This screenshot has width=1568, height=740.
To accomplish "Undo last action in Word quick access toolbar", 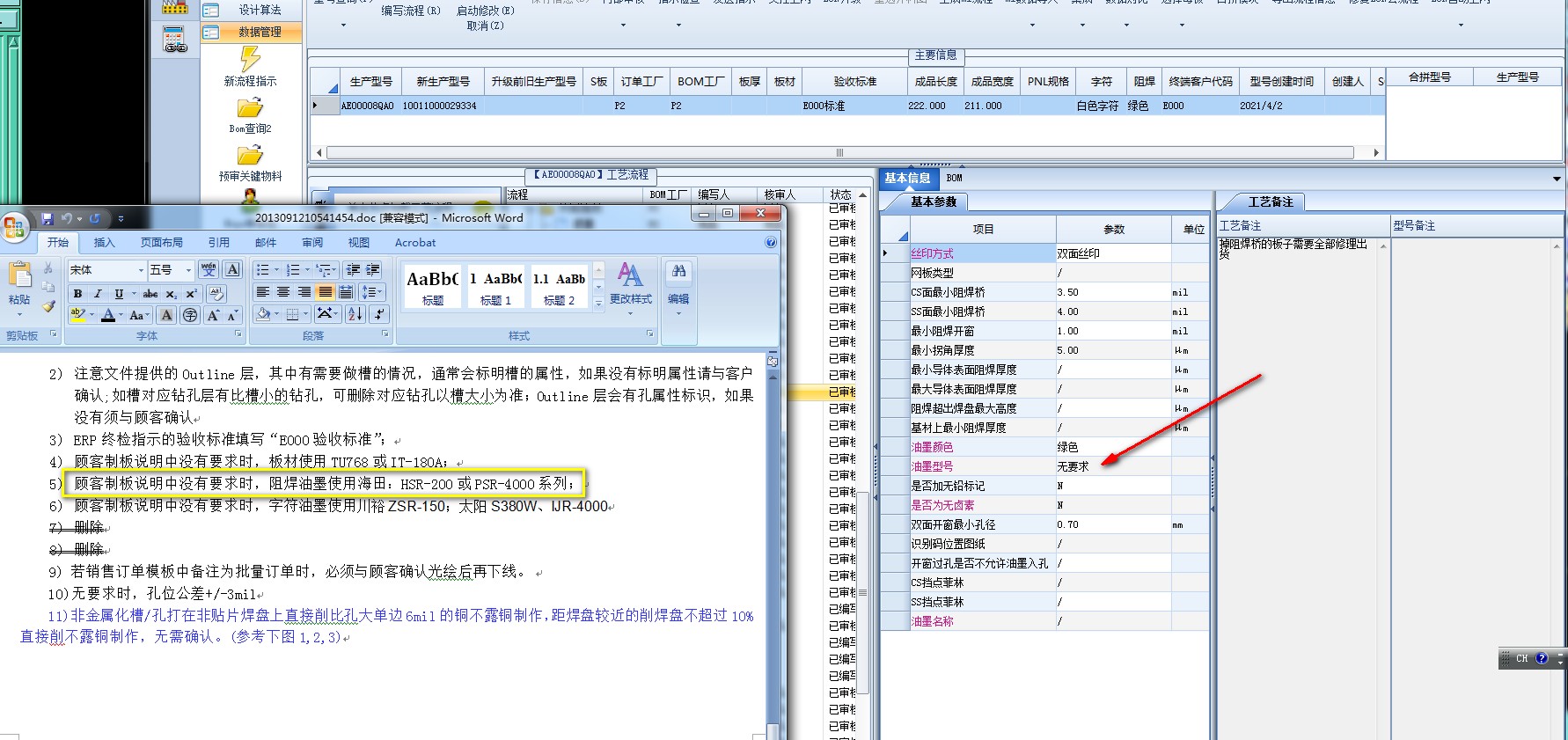I will tap(66, 218).
